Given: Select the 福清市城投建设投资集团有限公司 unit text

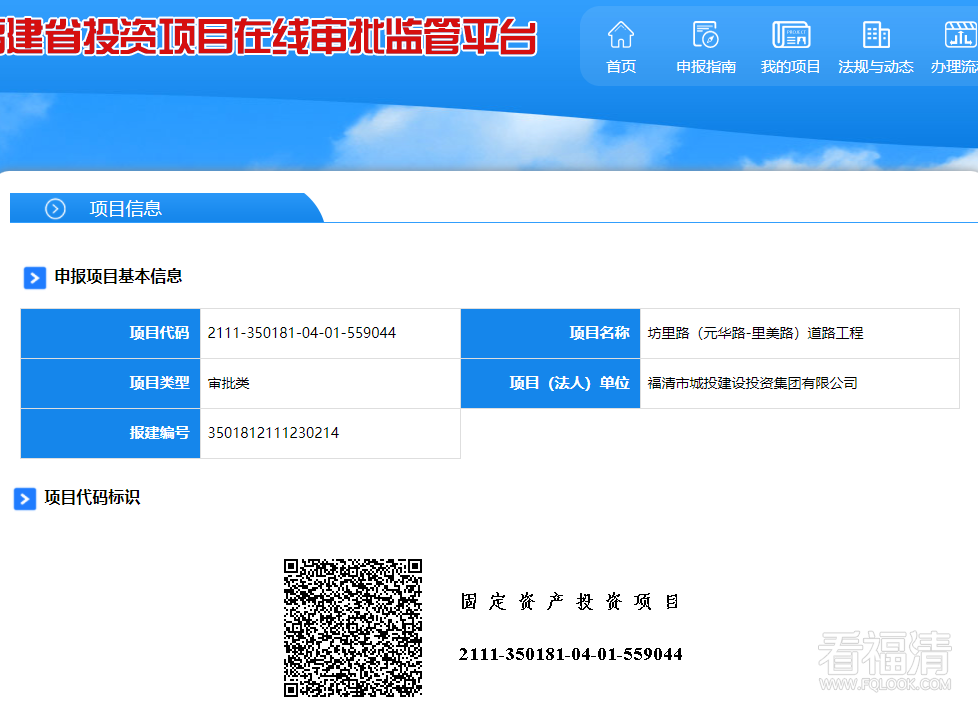Looking at the screenshot, I should tap(752, 383).
